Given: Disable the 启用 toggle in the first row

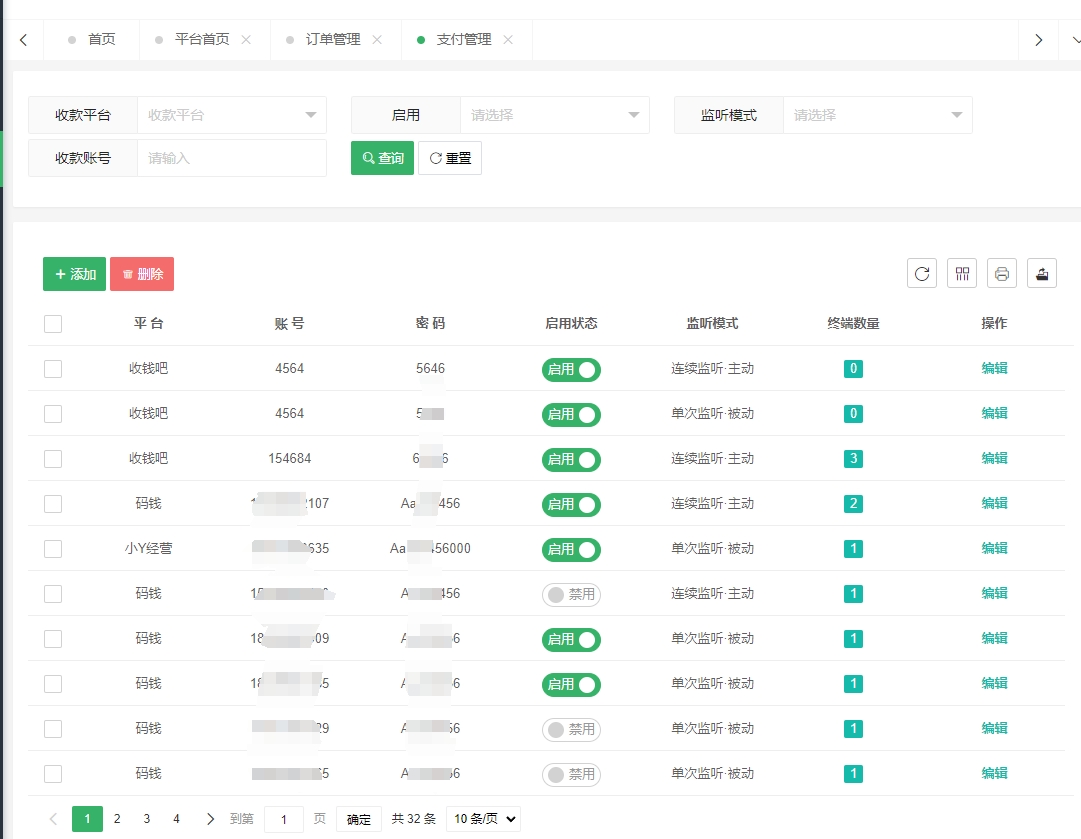Looking at the screenshot, I should pyautogui.click(x=571, y=368).
